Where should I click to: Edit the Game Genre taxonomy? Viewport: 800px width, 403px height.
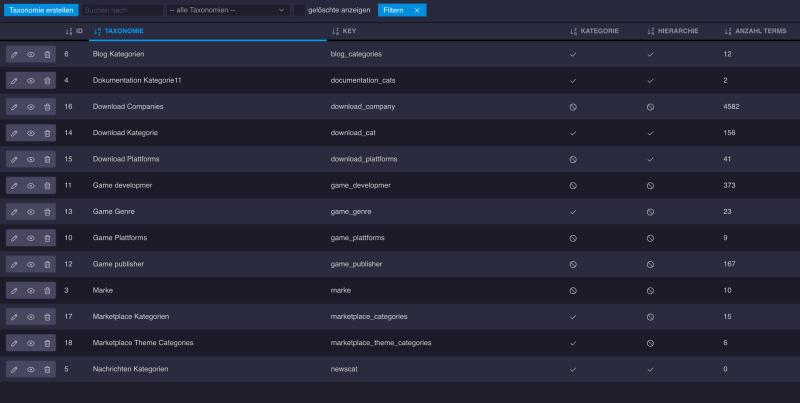coord(14,212)
